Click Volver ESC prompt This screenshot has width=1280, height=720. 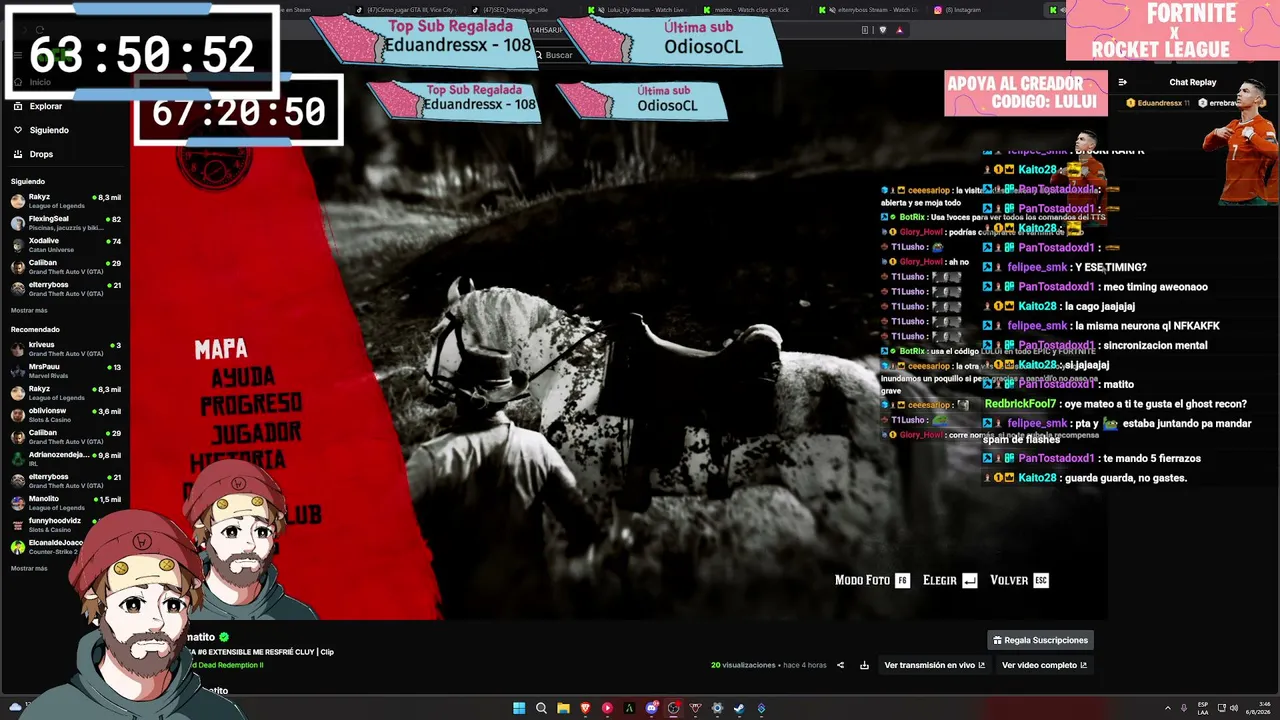coord(1019,580)
